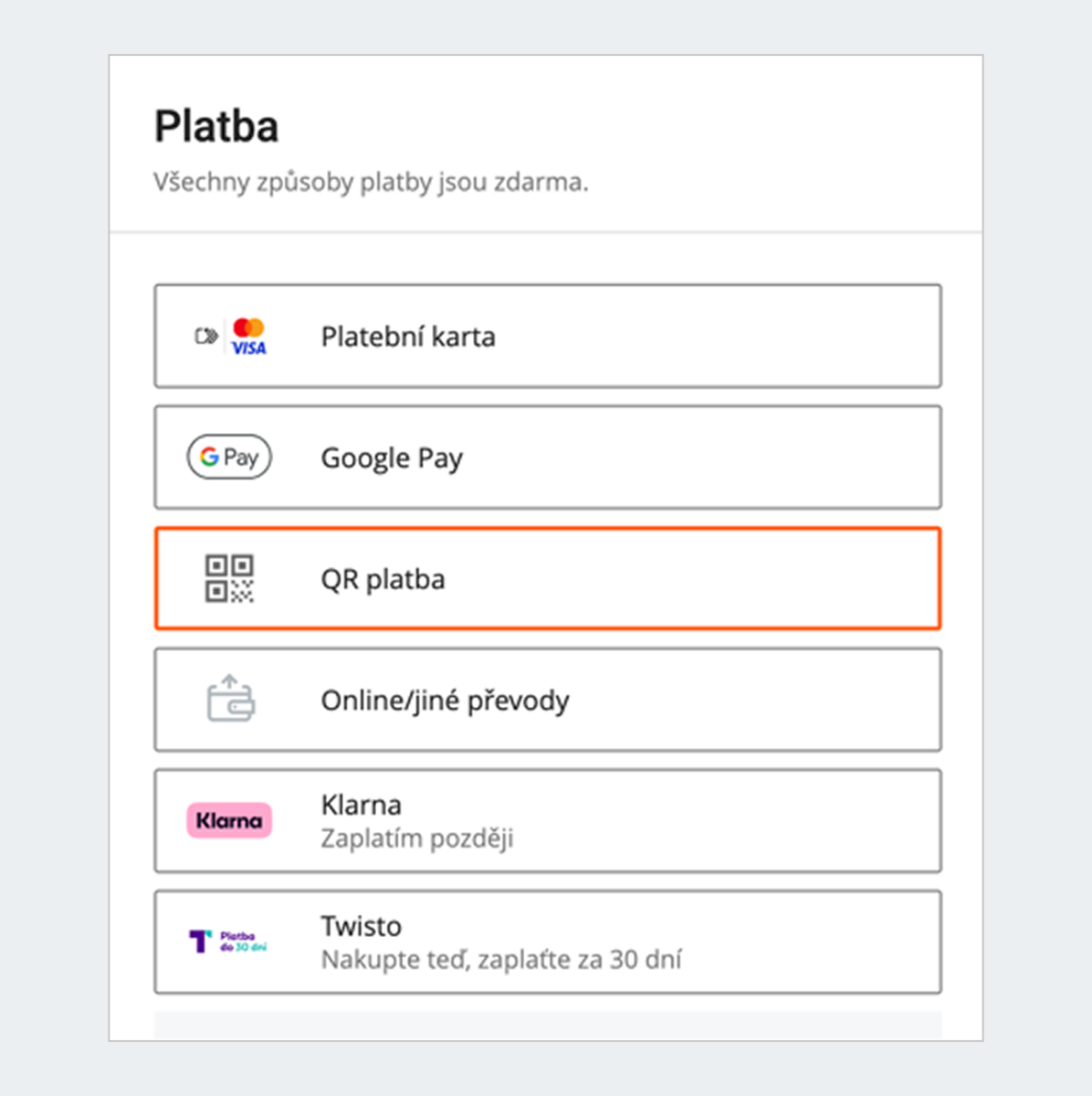The width and height of the screenshot is (1092, 1096).
Task: Click the partially visible row below Twisto
Action: [x=548, y=1025]
